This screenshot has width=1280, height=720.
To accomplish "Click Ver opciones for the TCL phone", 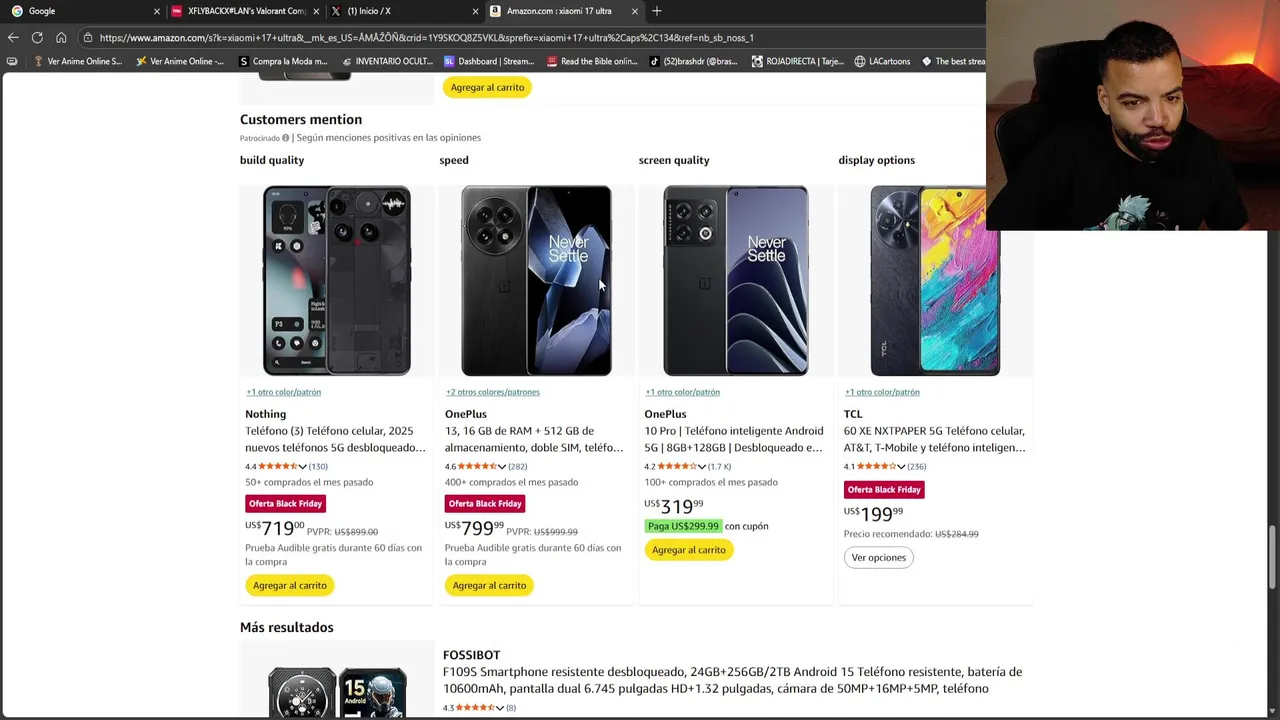I will (878, 558).
